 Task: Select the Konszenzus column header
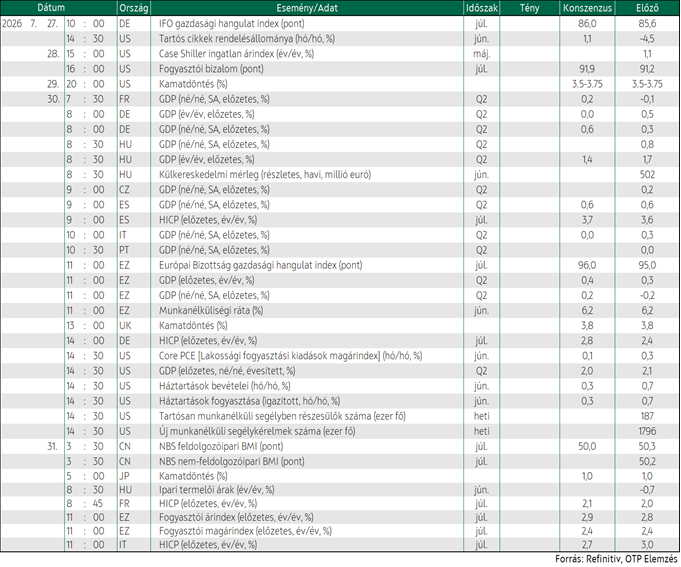[x=587, y=8]
